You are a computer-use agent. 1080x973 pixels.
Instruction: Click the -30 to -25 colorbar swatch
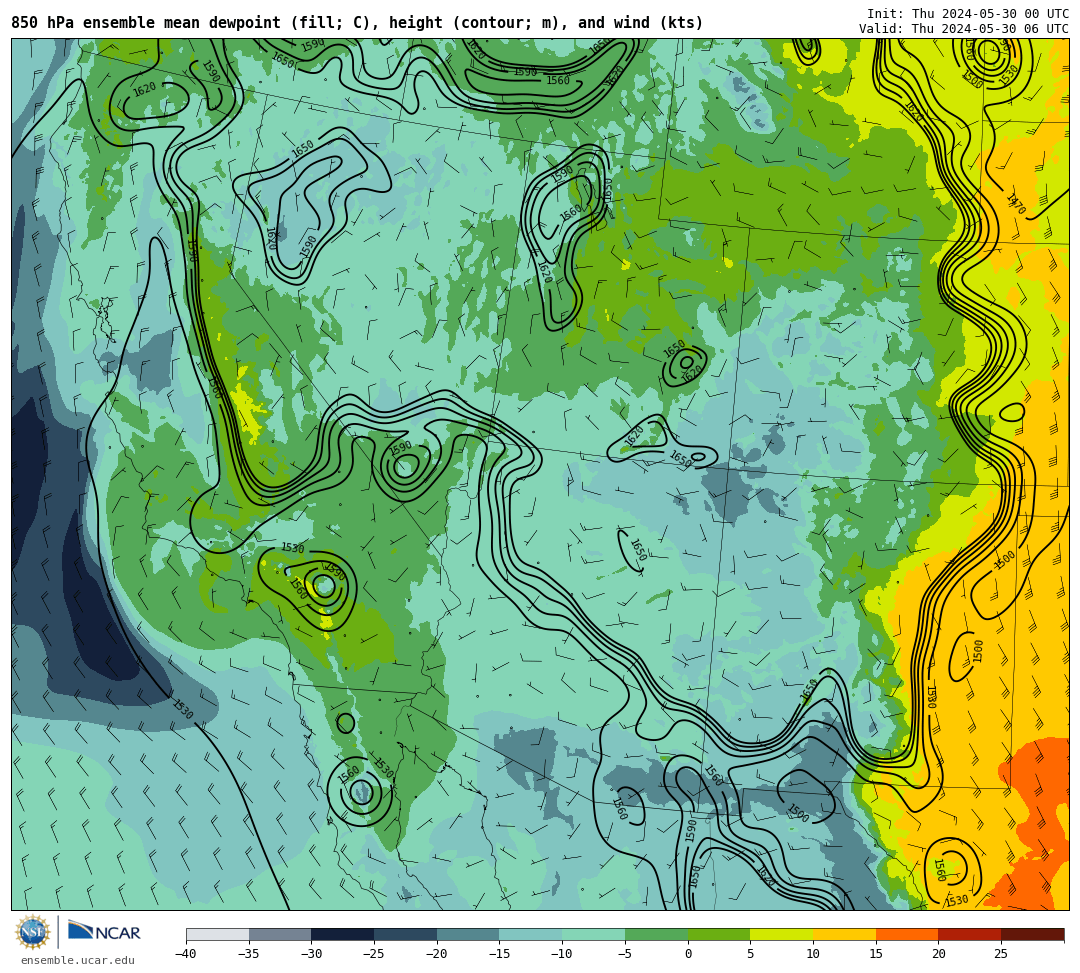(x=343, y=934)
